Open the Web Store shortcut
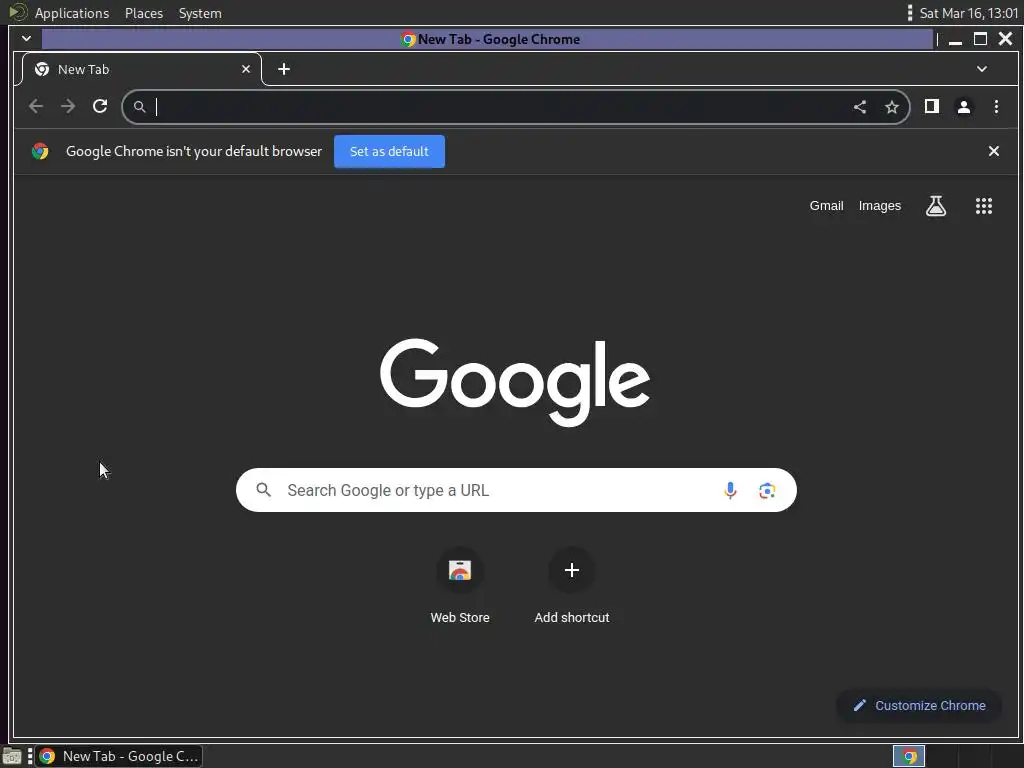Screen dimensions: 1024x768 click(460, 585)
